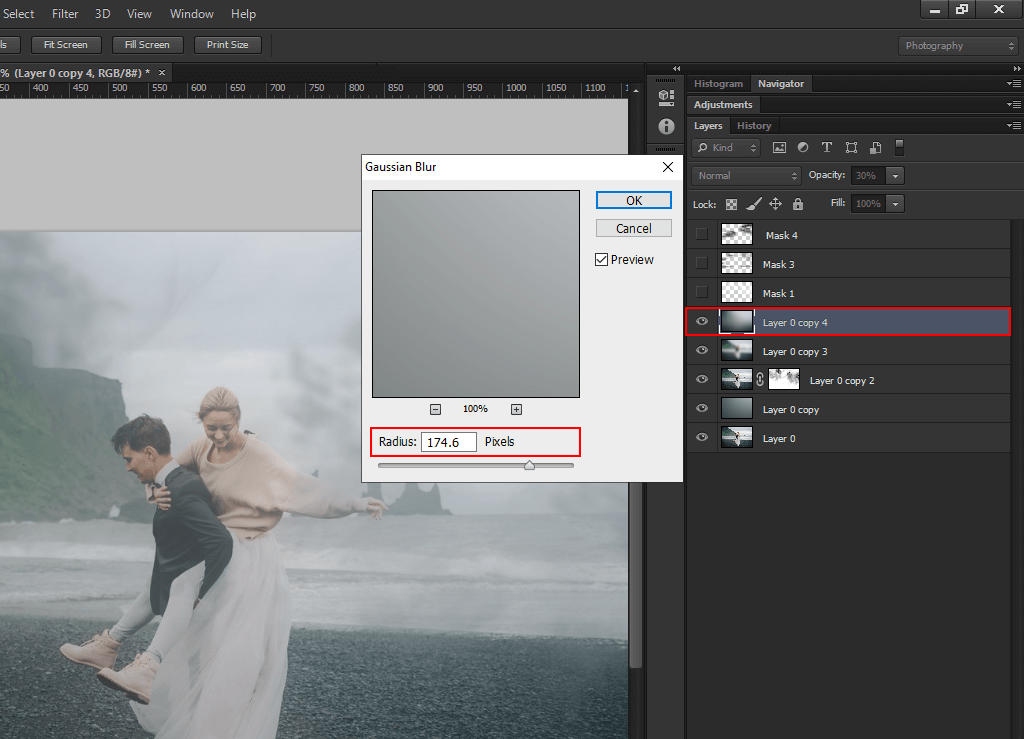The image size is (1024, 739).
Task: Zoom in Gaussian Blur preview with plus
Action: click(517, 409)
